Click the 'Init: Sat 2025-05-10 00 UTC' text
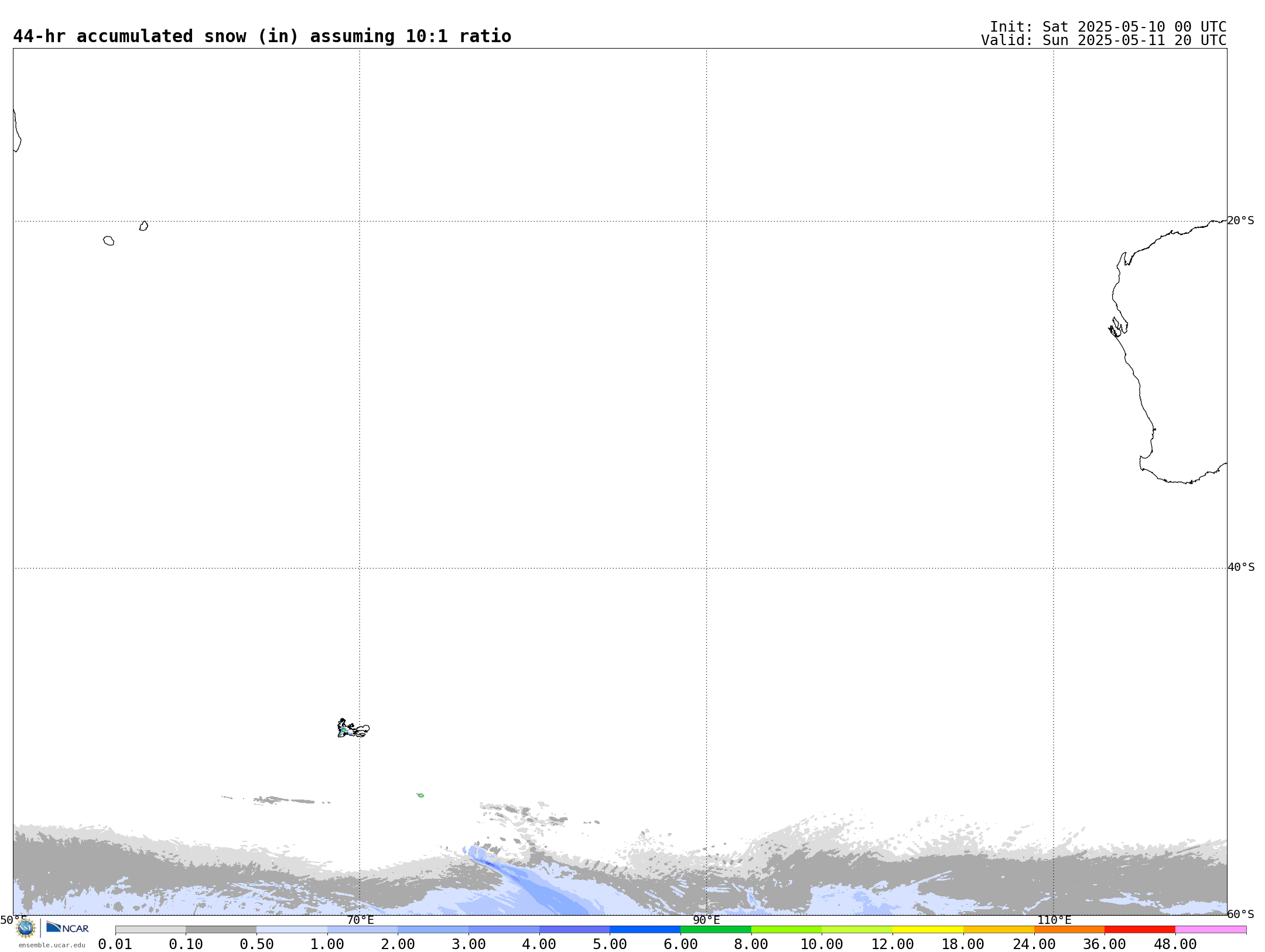The image size is (1265, 952). pyautogui.click(x=1108, y=27)
